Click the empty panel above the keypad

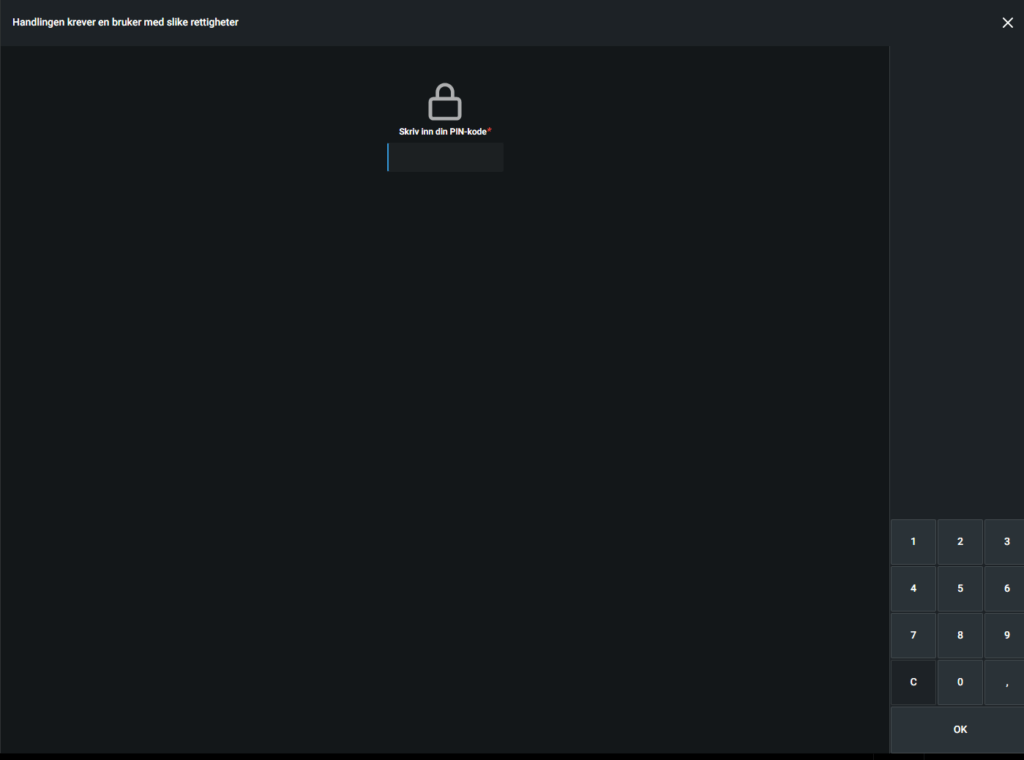click(x=956, y=280)
